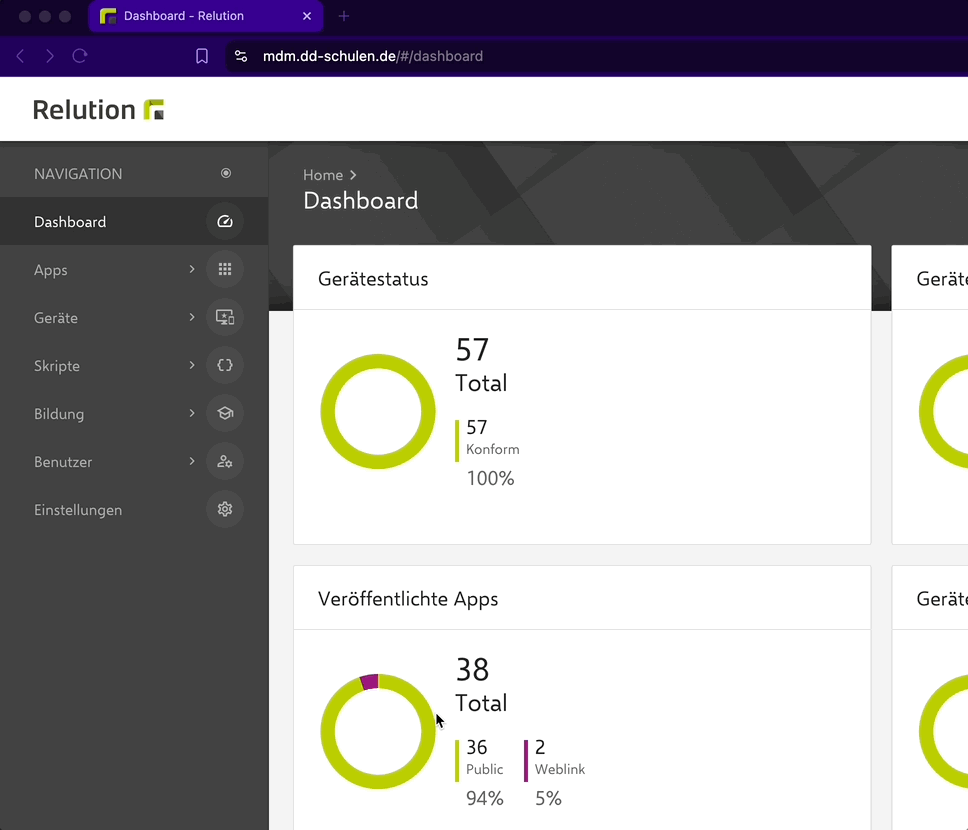Click the 94% value under Public
Viewport: 968px width, 830px height.
point(485,799)
